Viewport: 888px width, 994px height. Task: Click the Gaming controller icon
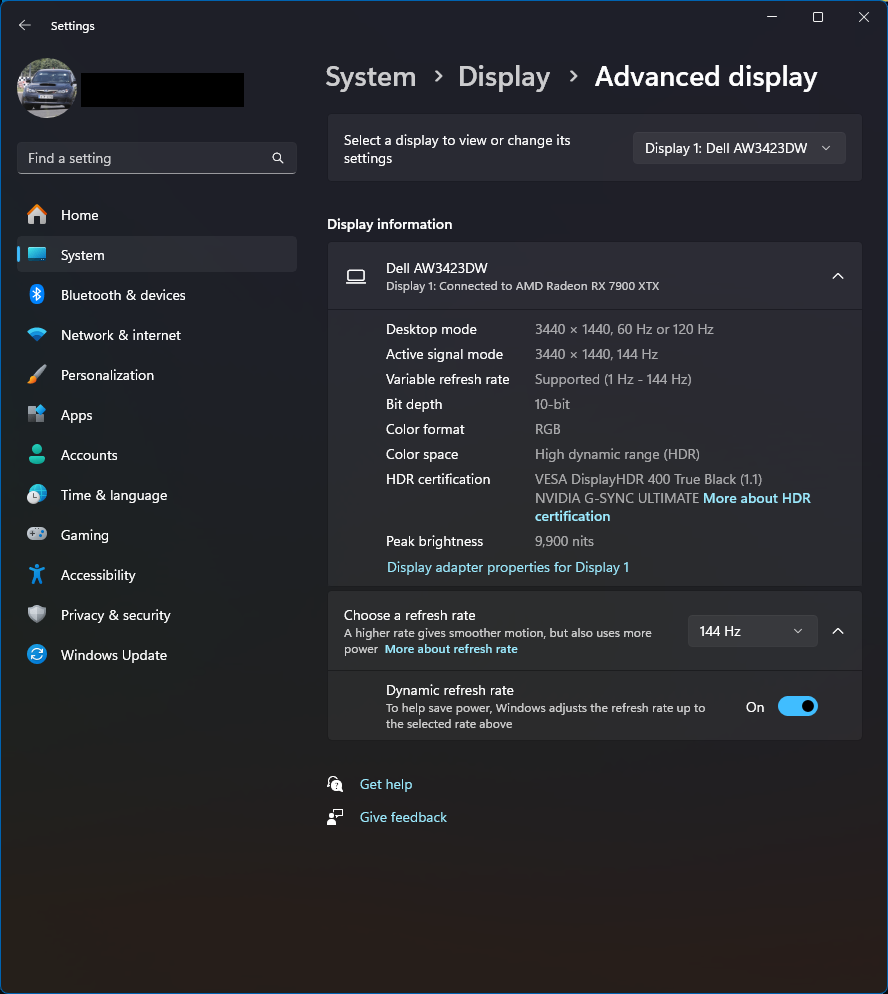(37, 534)
